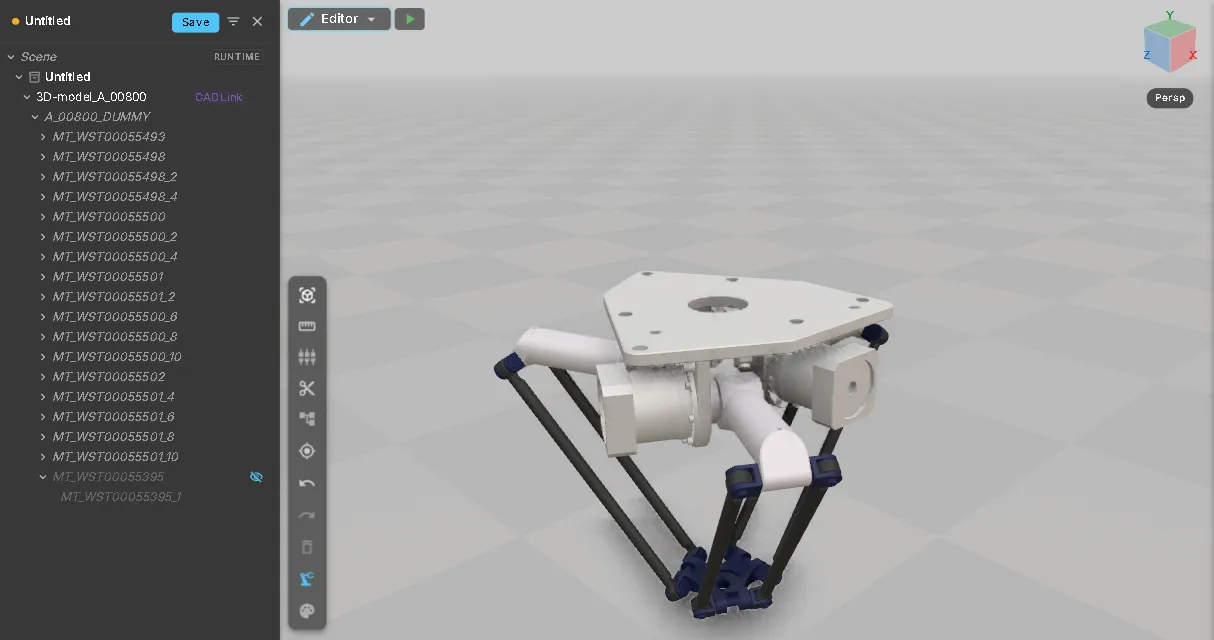Viewport: 1214px width, 640px height.
Task: Save the scene
Action: (195, 22)
